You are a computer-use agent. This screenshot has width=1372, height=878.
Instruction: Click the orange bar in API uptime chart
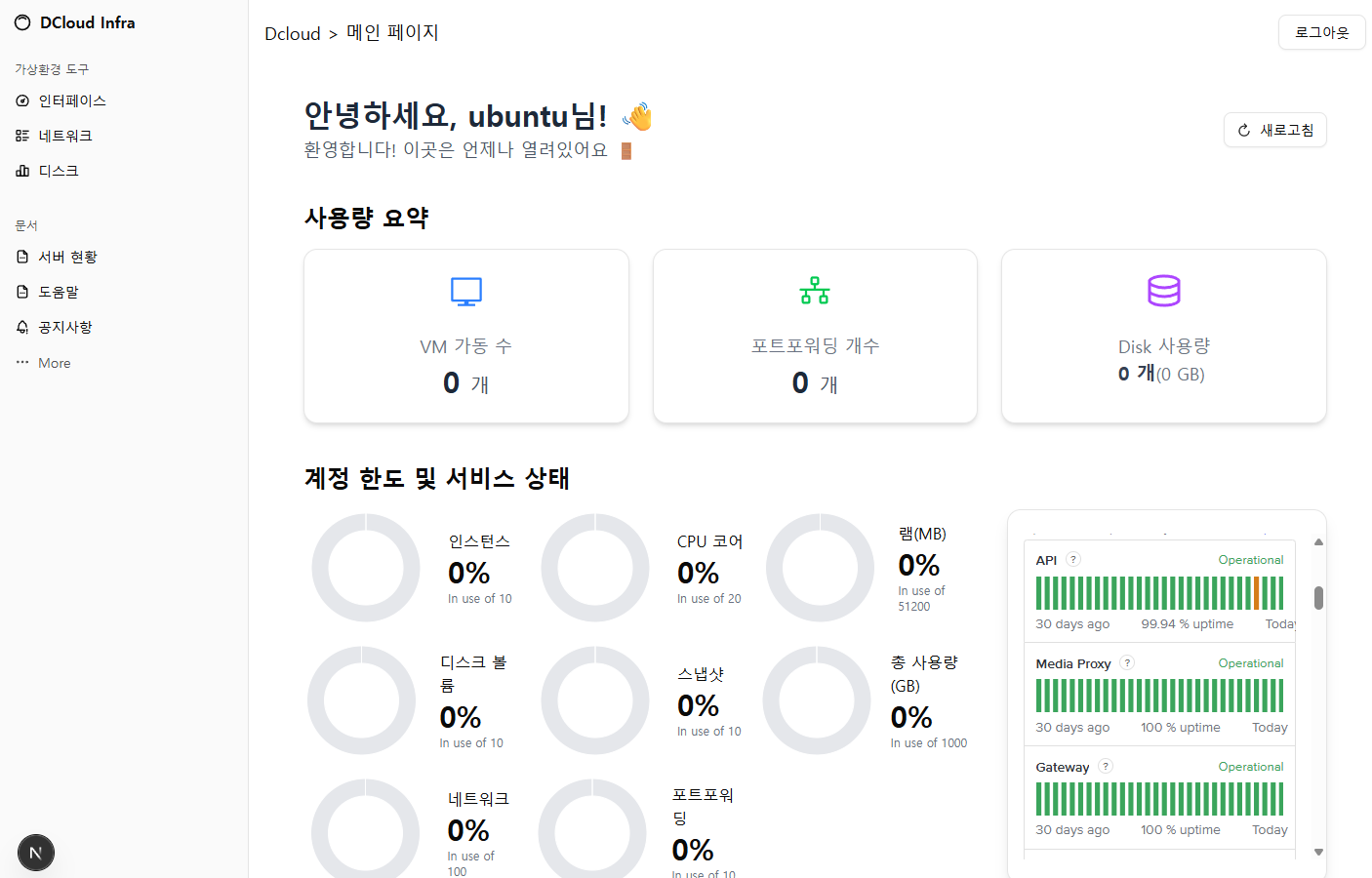tap(1257, 593)
